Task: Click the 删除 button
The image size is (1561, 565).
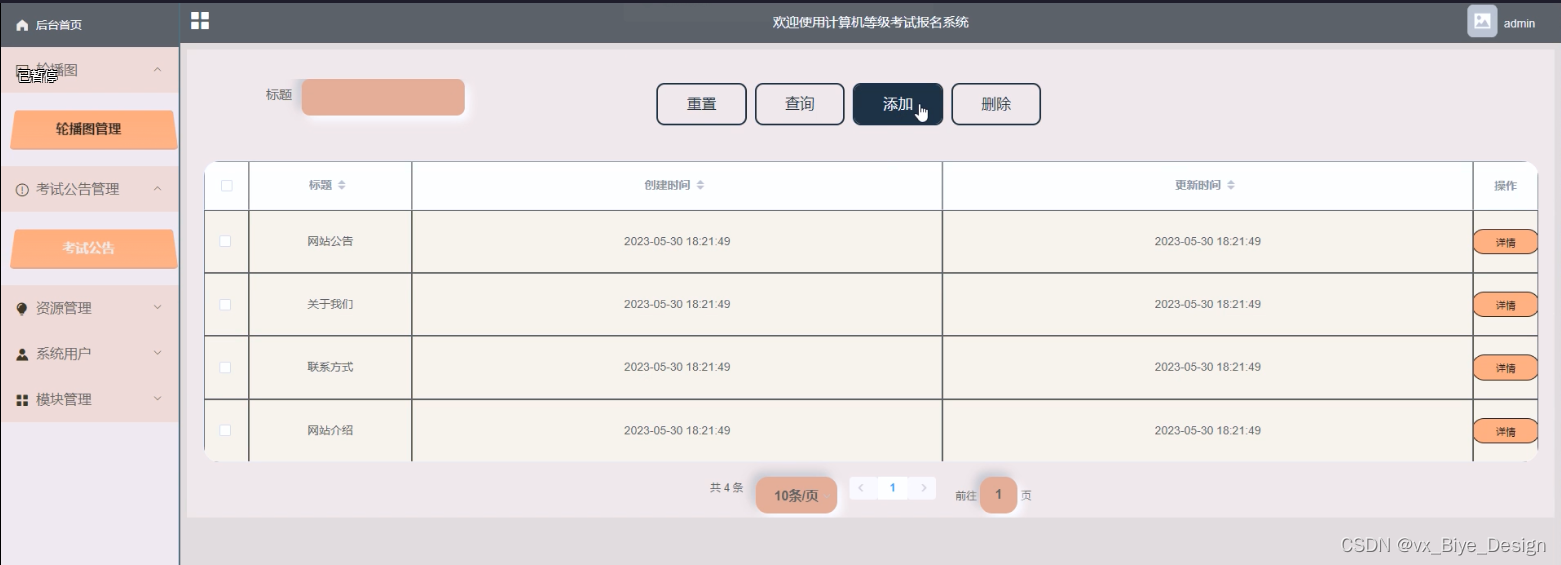Action: point(995,104)
